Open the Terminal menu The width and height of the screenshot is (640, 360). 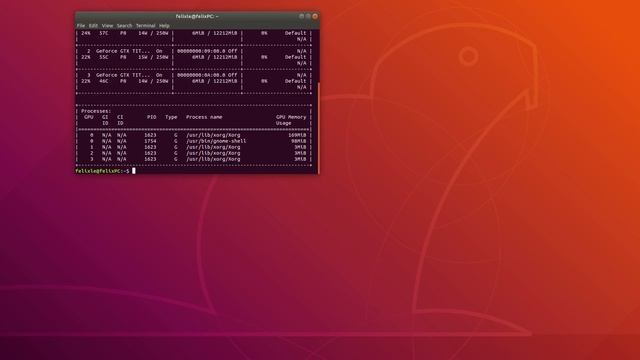(145, 25)
